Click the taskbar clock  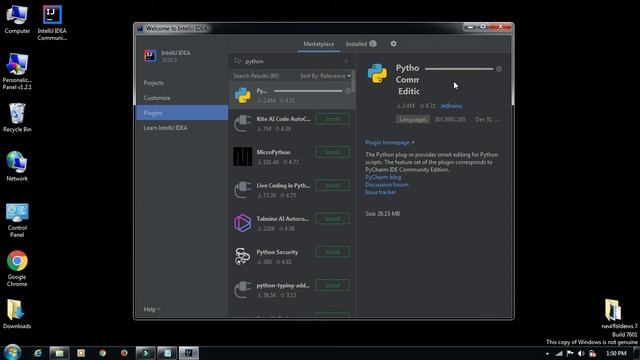616,353
